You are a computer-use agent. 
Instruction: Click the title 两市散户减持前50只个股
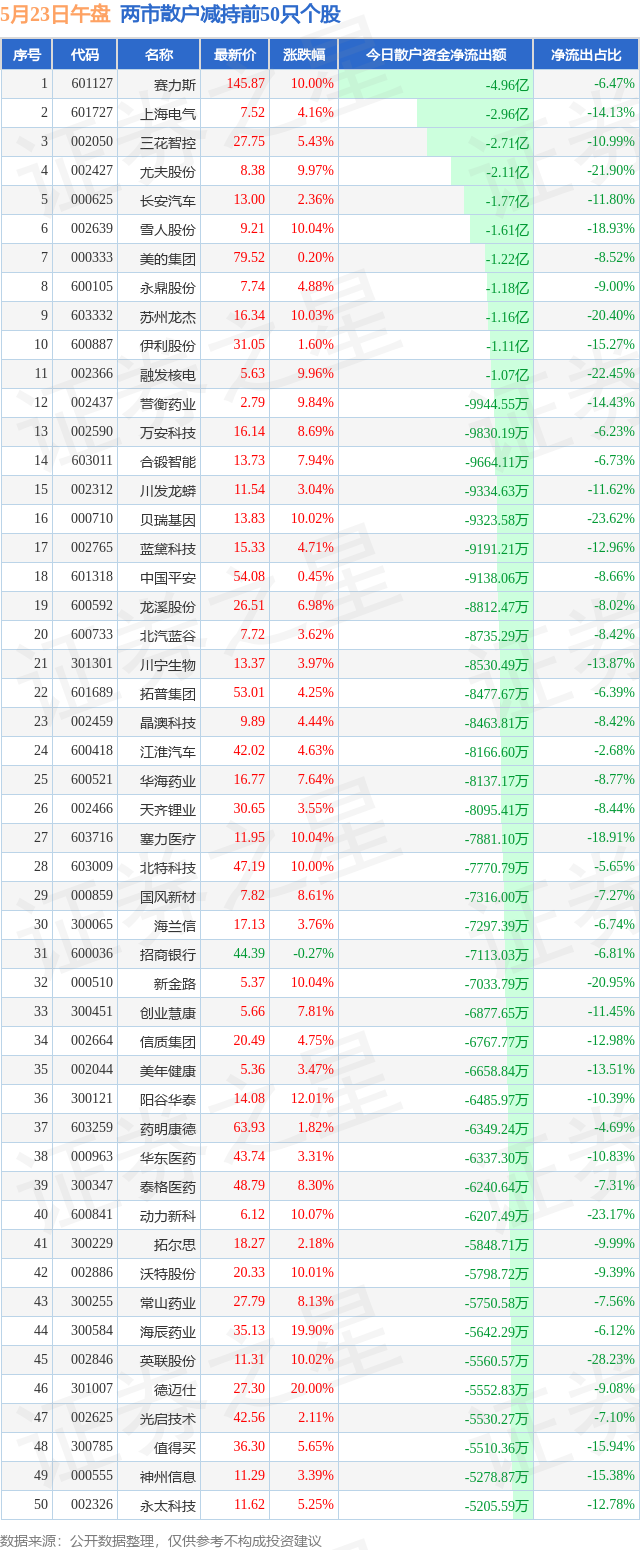pyautogui.click(x=230, y=15)
